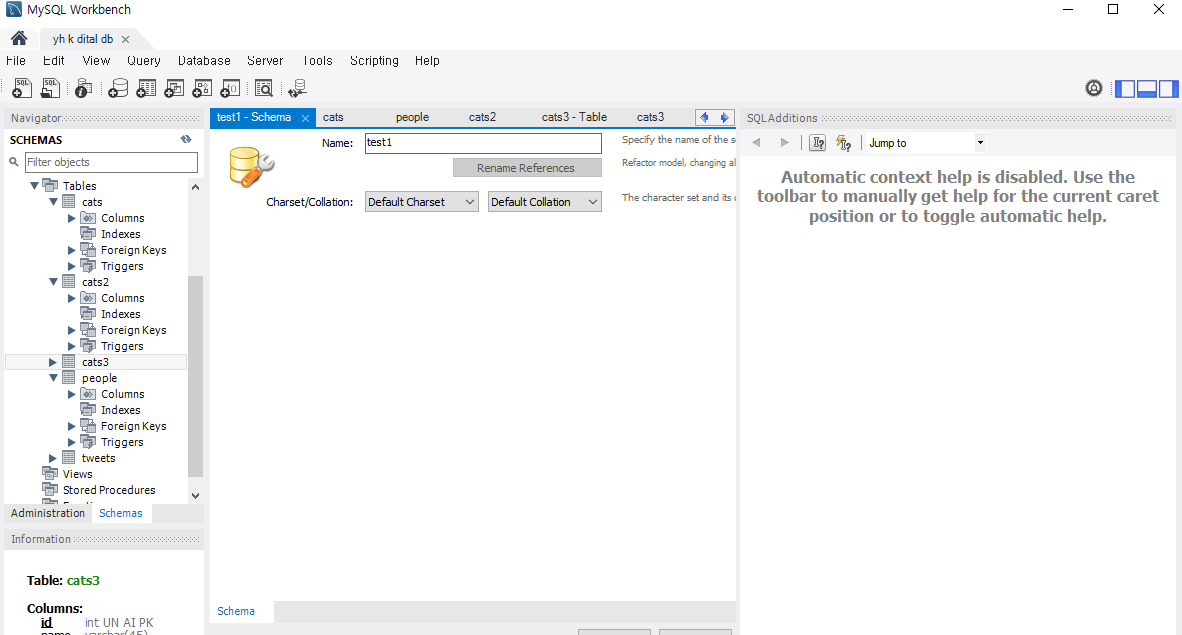The width and height of the screenshot is (1182, 635).
Task: Switch to the Administration tab
Action: click(47, 513)
